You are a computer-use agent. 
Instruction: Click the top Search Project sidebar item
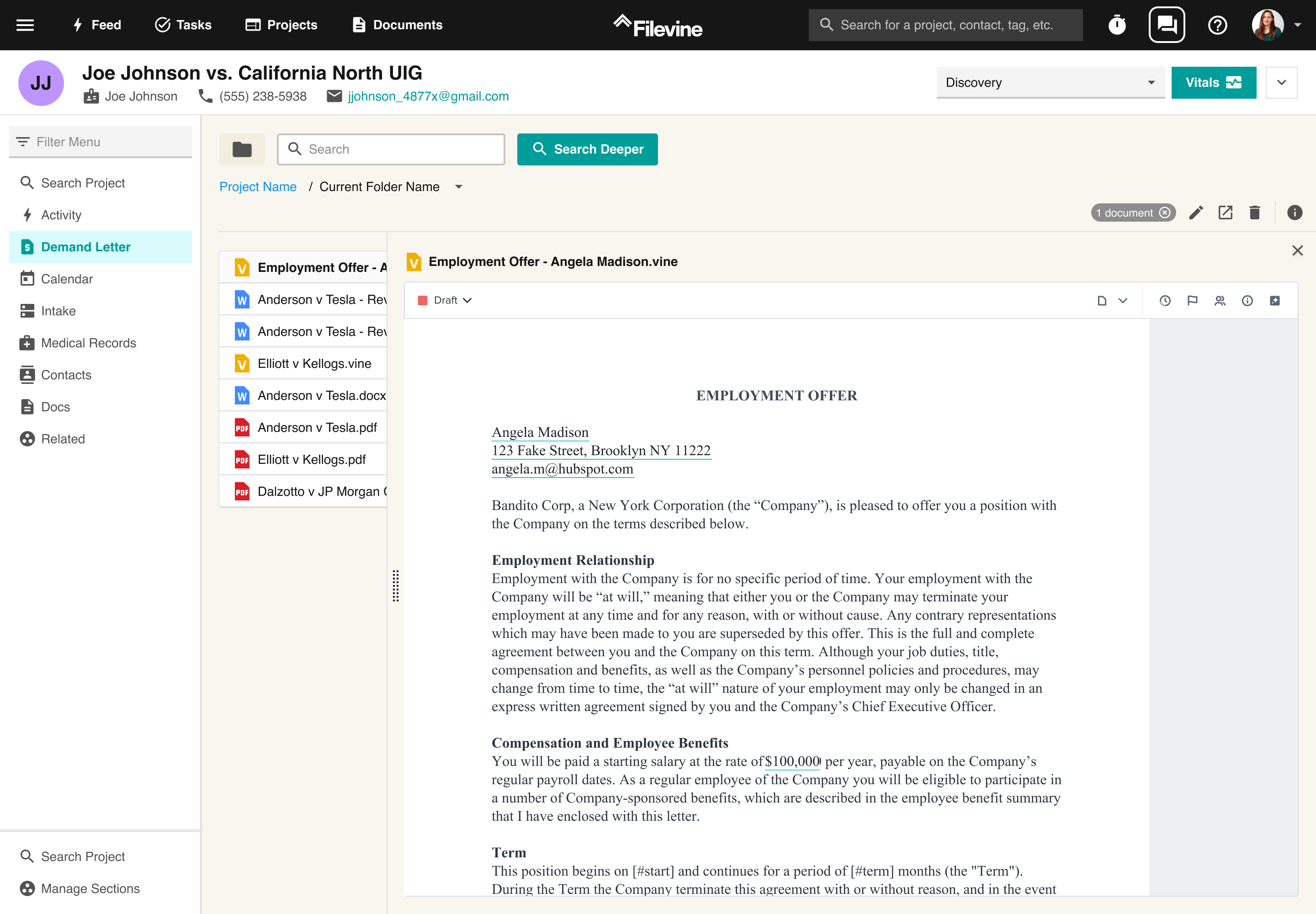(x=101, y=183)
